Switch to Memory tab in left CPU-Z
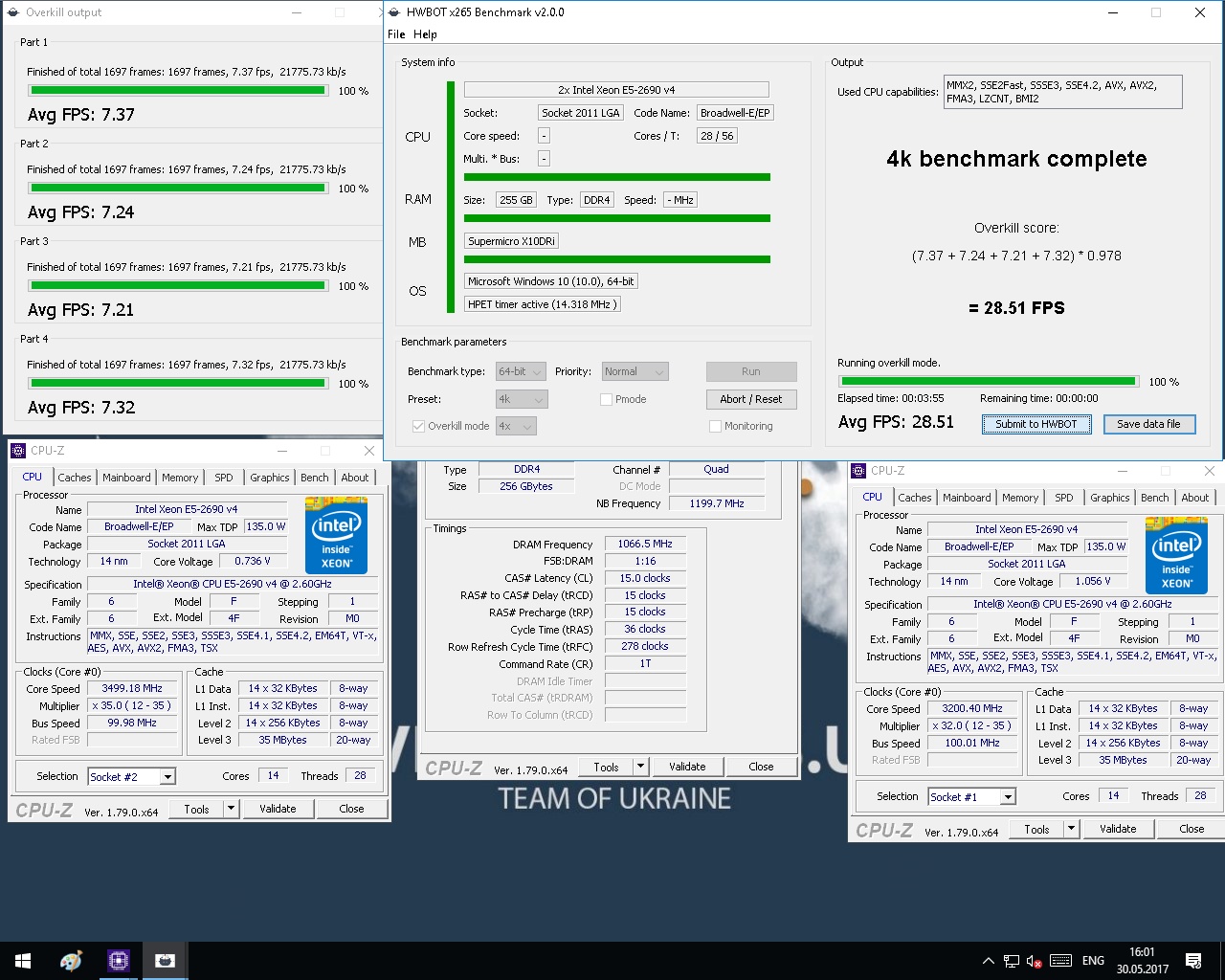The height and width of the screenshot is (980, 1225). pyautogui.click(x=180, y=478)
